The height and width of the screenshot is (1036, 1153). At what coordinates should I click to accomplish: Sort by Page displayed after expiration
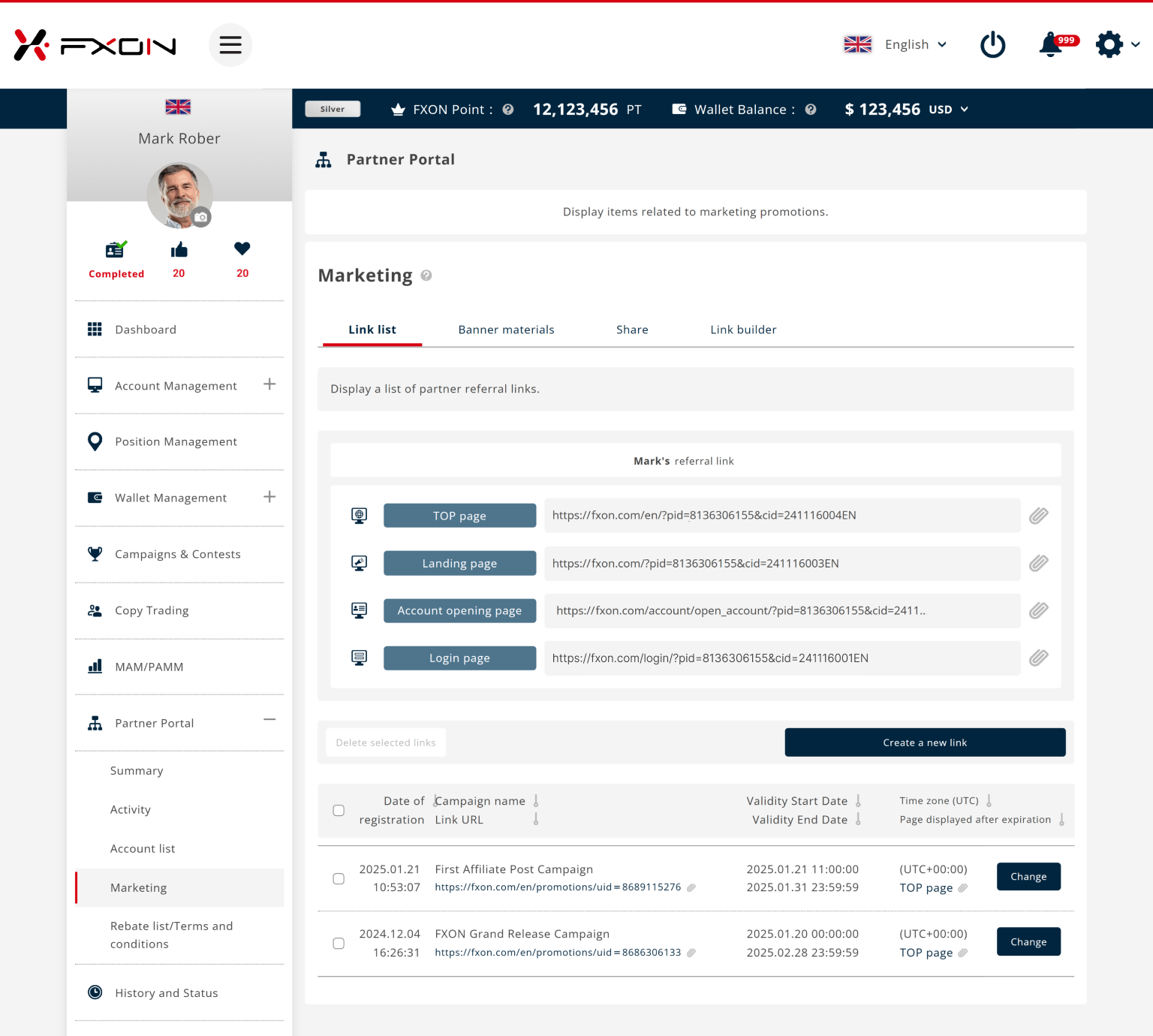(x=1061, y=819)
